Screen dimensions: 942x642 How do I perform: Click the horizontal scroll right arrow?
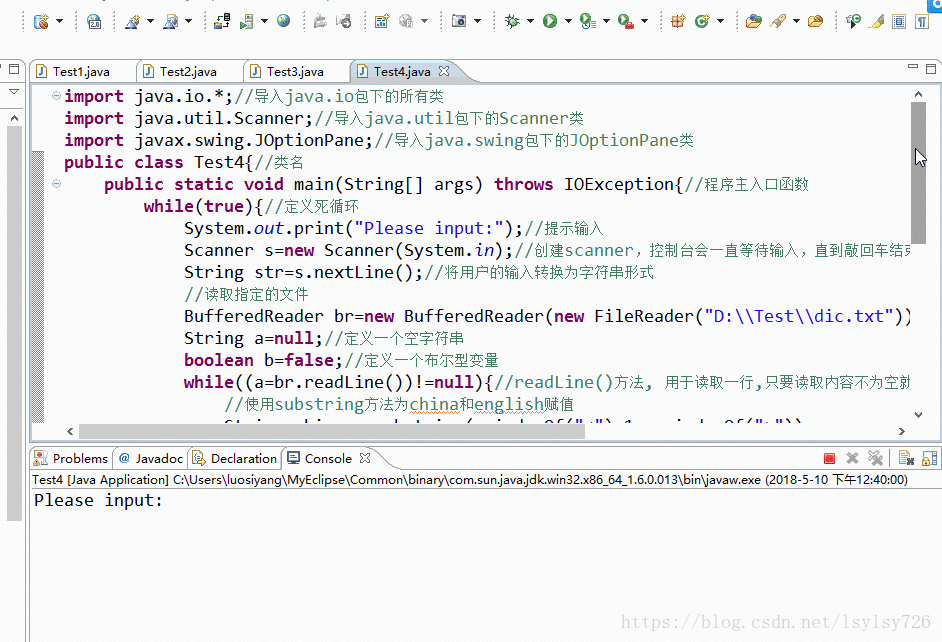tap(901, 431)
